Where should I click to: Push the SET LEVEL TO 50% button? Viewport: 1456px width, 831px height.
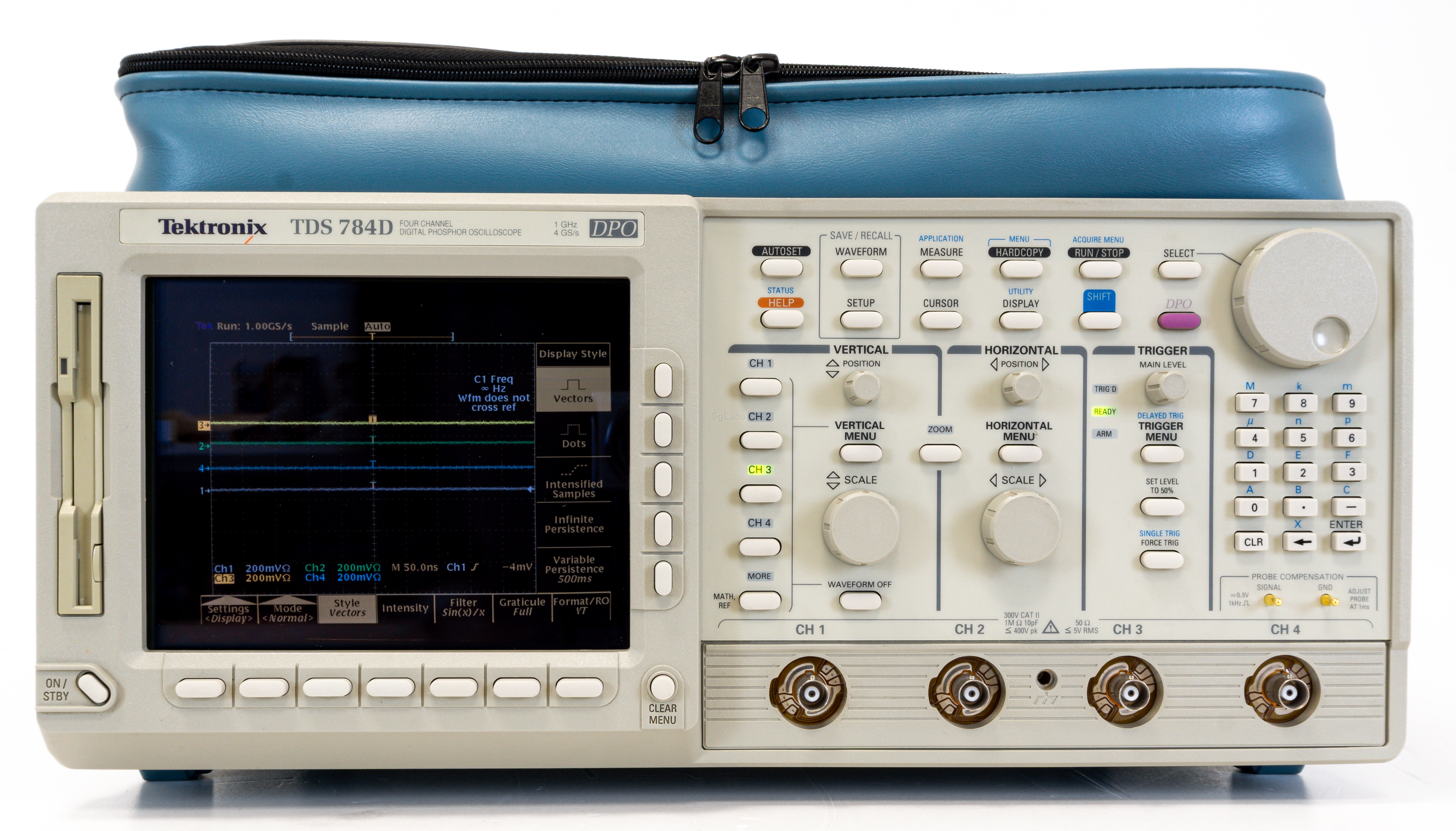coord(1162,507)
